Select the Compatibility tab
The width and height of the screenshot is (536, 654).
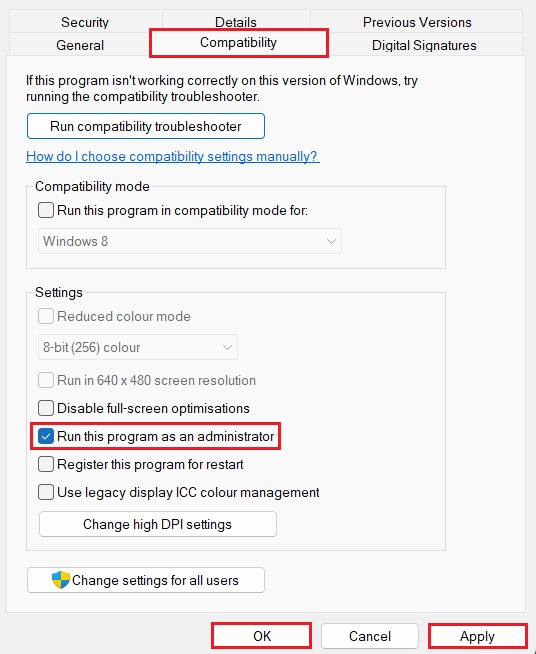[x=239, y=43]
